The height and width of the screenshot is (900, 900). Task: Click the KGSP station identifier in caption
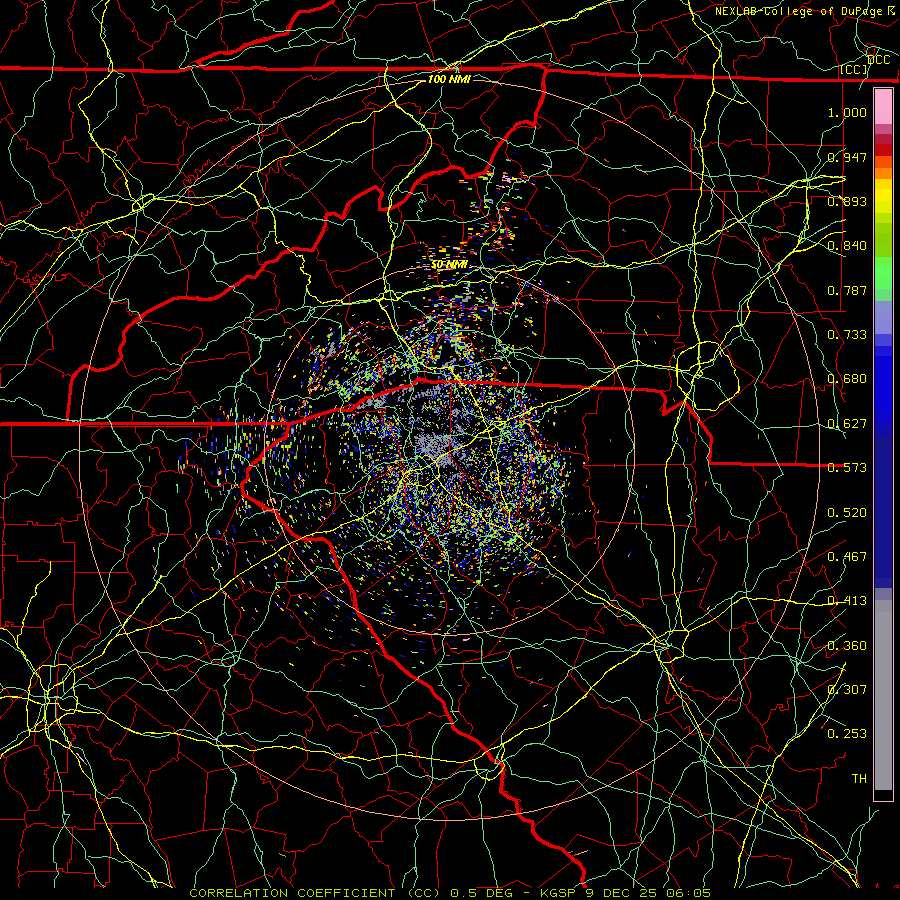(x=558, y=893)
